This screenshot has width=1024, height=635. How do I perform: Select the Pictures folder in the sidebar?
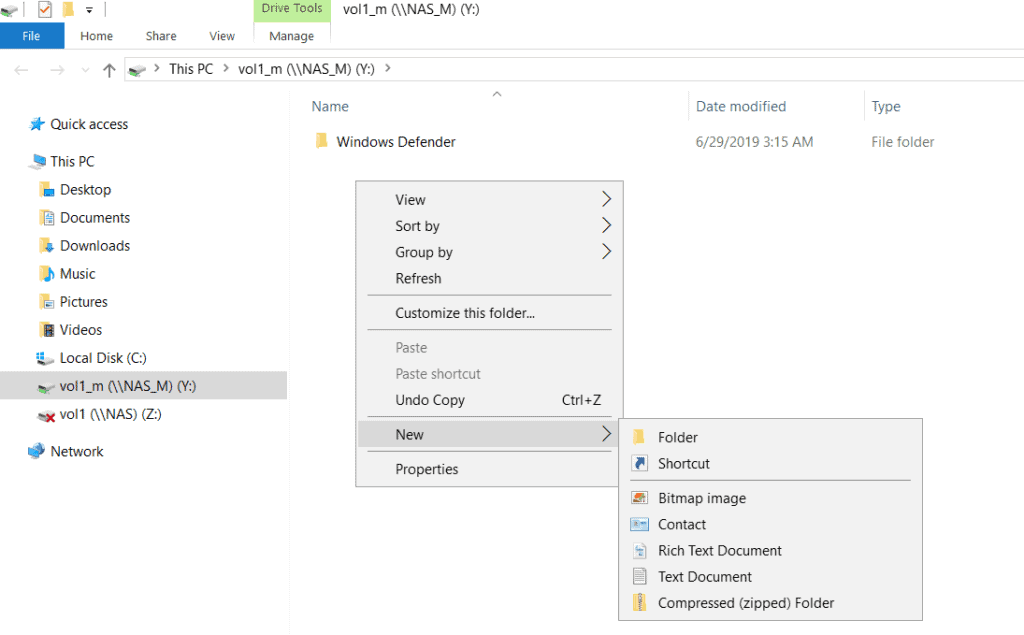(86, 301)
